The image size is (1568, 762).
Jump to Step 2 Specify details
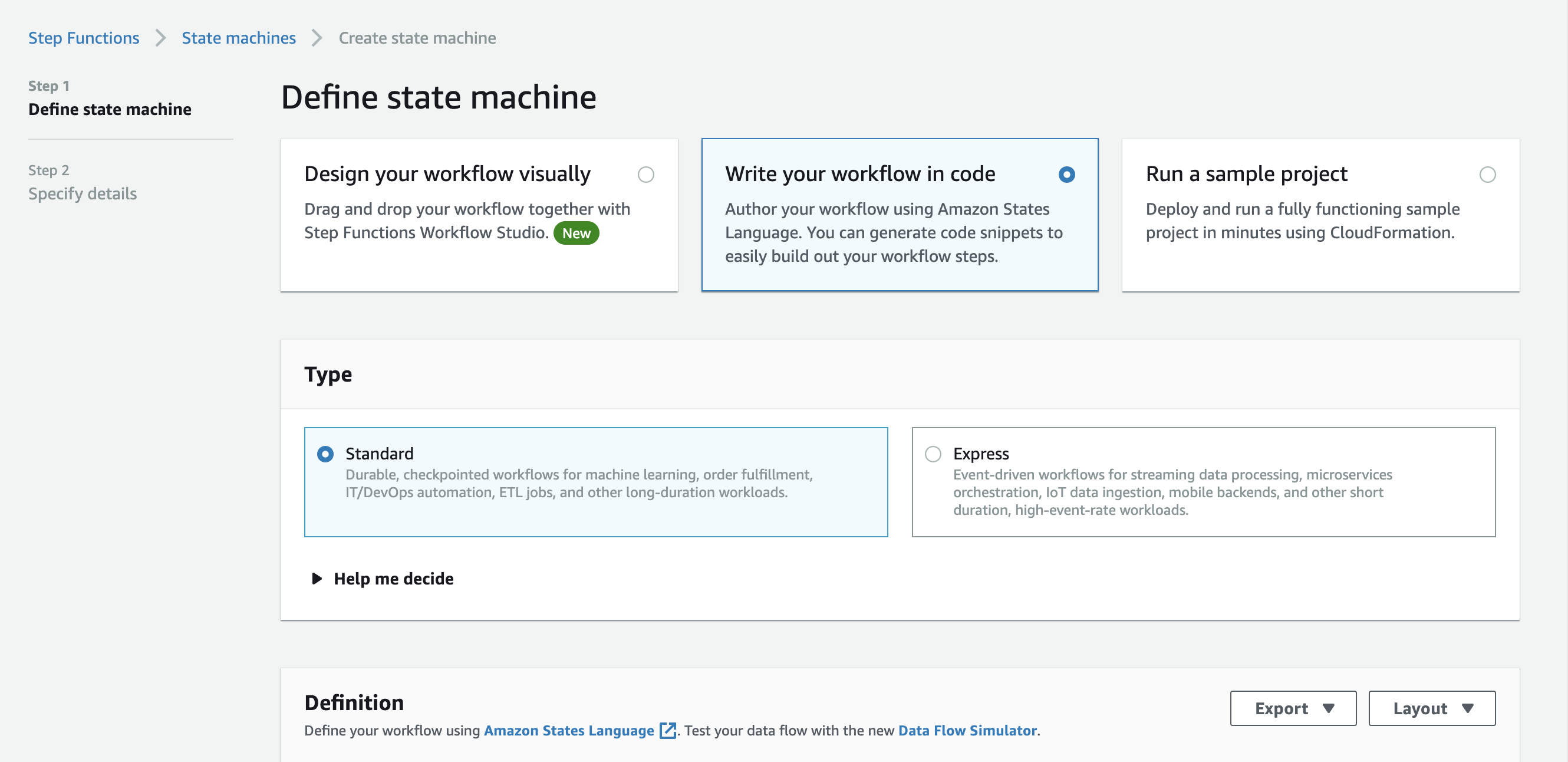tap(83, 193)
